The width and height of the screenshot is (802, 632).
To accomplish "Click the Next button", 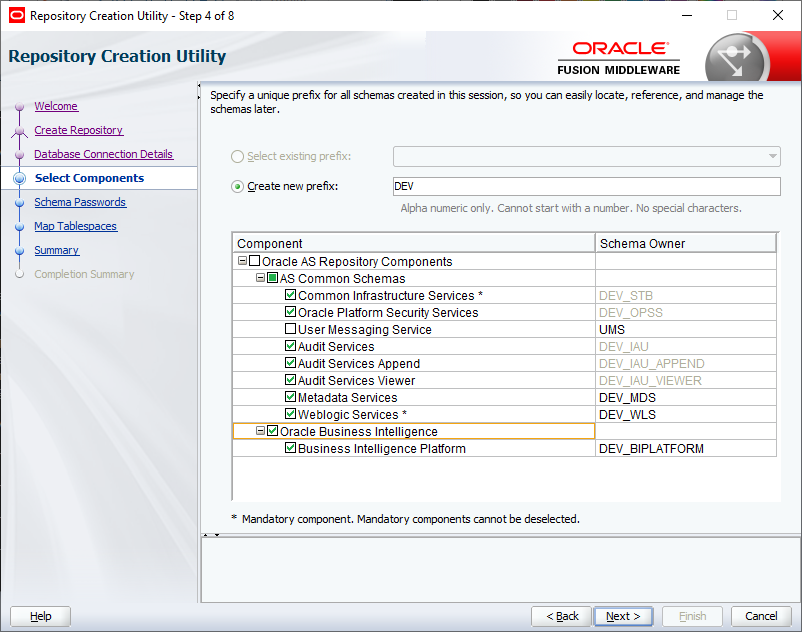I will coord(622,615).
